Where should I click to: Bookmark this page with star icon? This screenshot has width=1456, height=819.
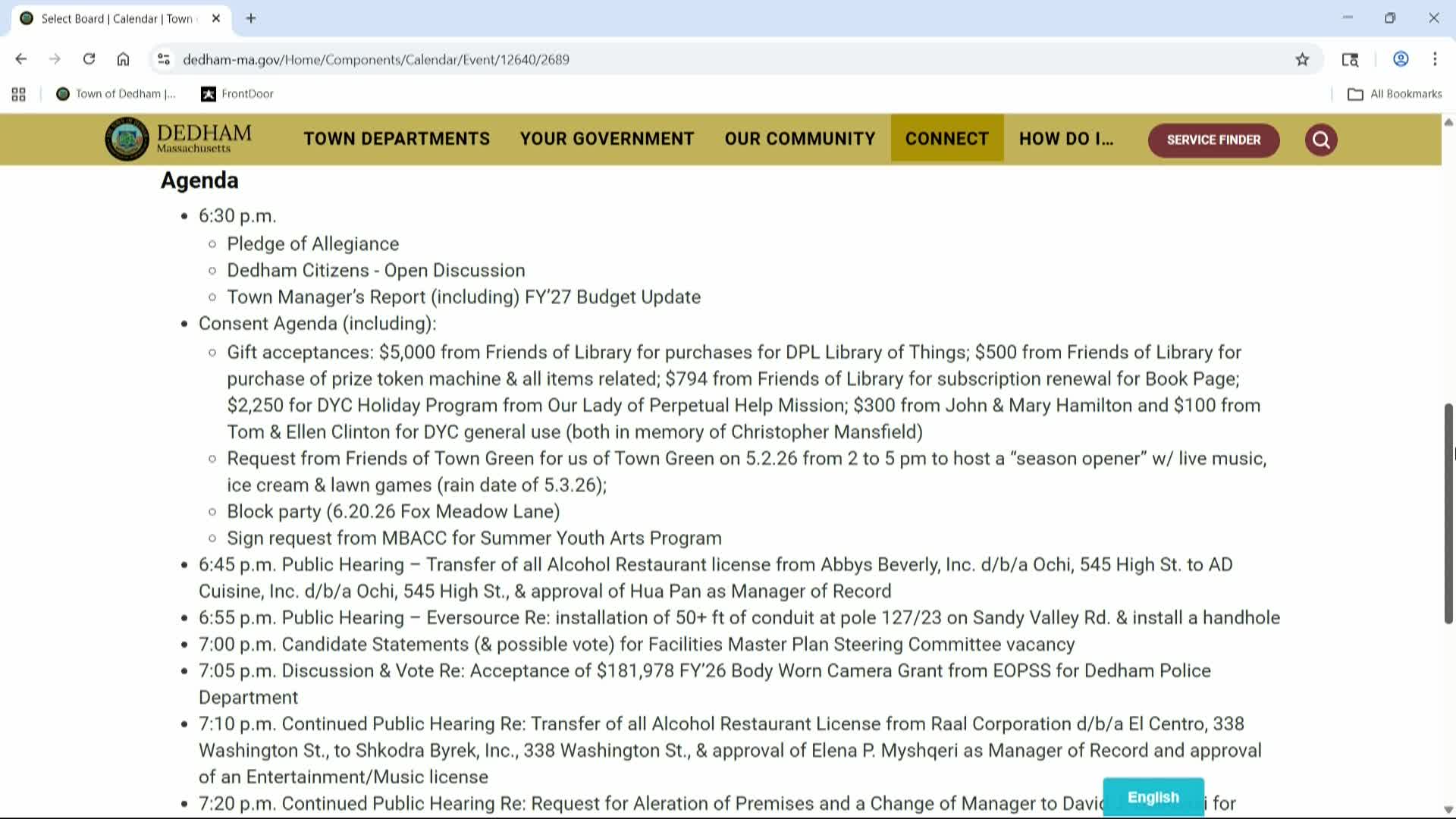[x=1302, y=59]
